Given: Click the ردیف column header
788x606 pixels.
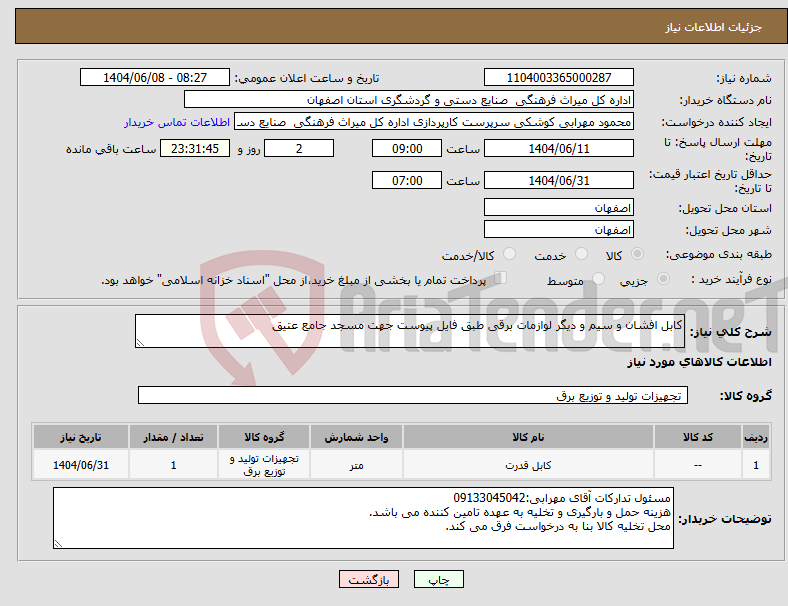Looking at the screenshot, I should coord(756,437).
